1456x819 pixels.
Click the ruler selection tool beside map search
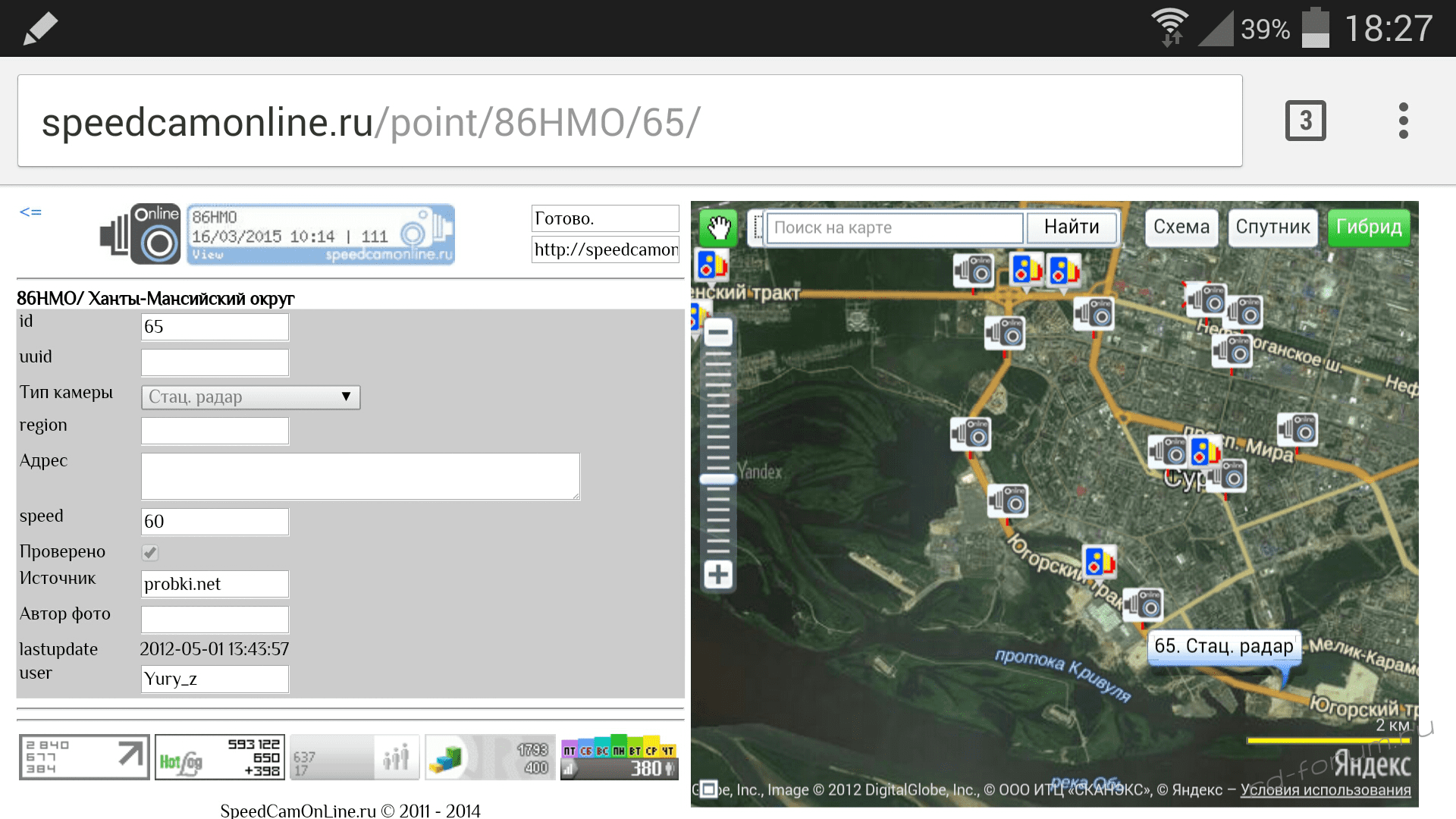point(757,227)
